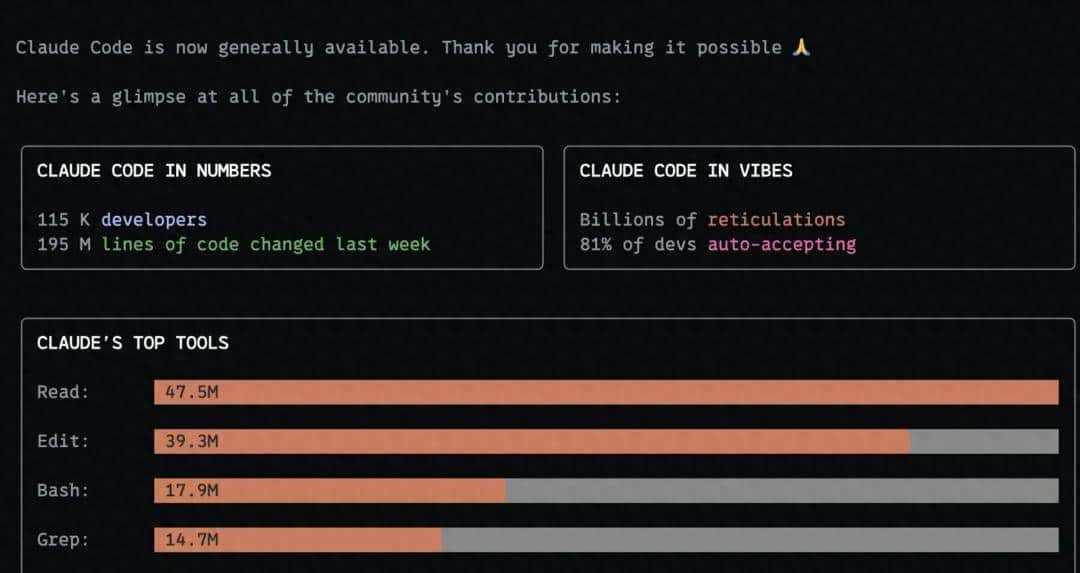Click the gray unfilled end of the Edit bar

[x=984, y=441]
